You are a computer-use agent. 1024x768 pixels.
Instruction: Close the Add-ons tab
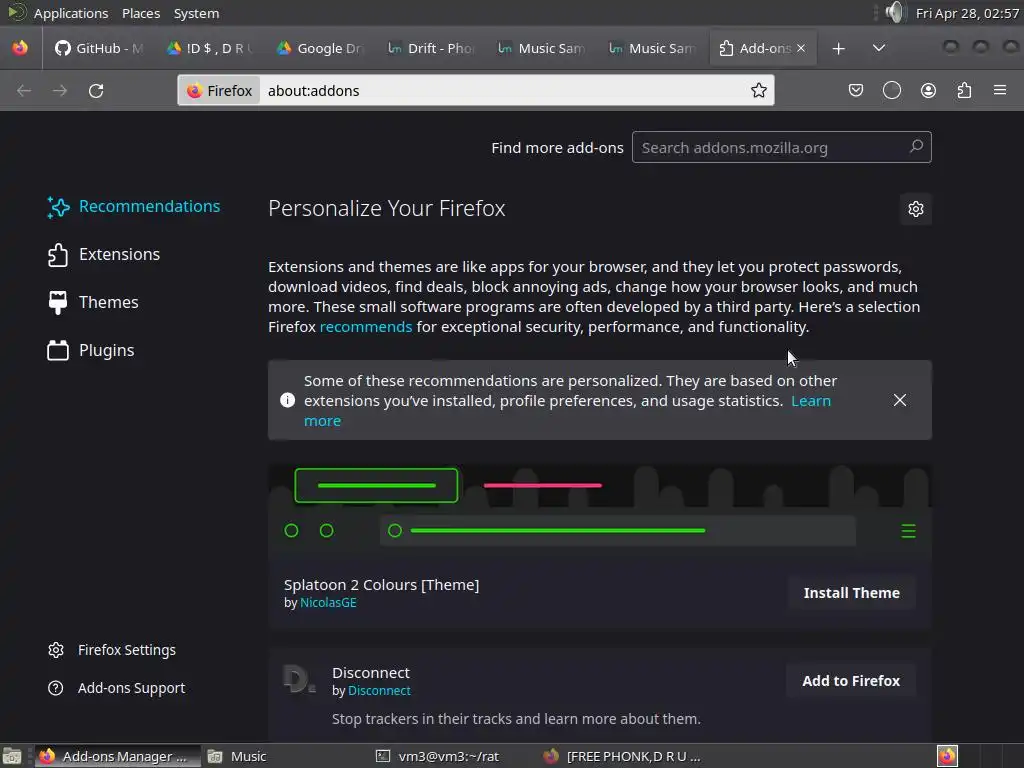[801, 48]
